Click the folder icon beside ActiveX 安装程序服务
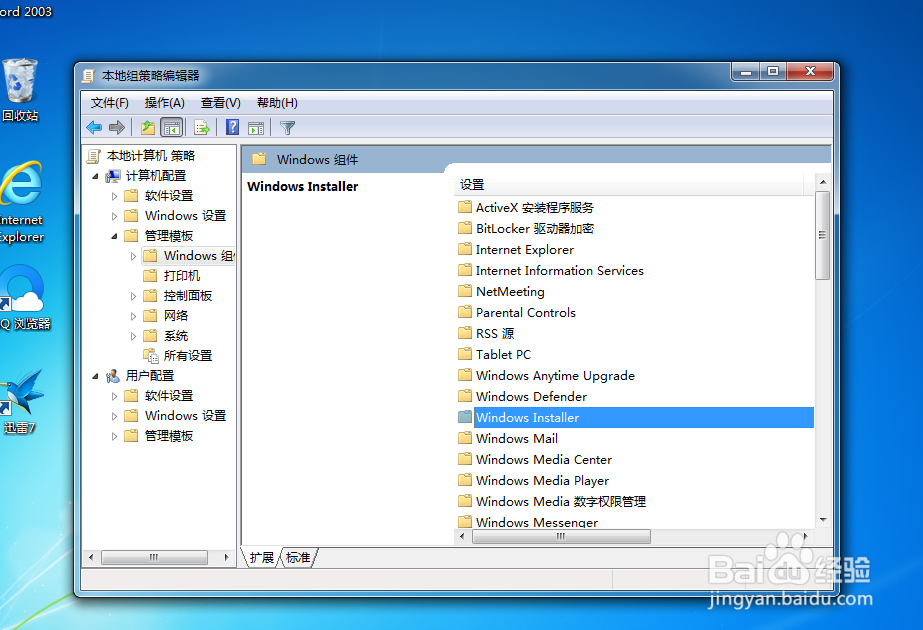923x630 pixels. click(465, 207)
